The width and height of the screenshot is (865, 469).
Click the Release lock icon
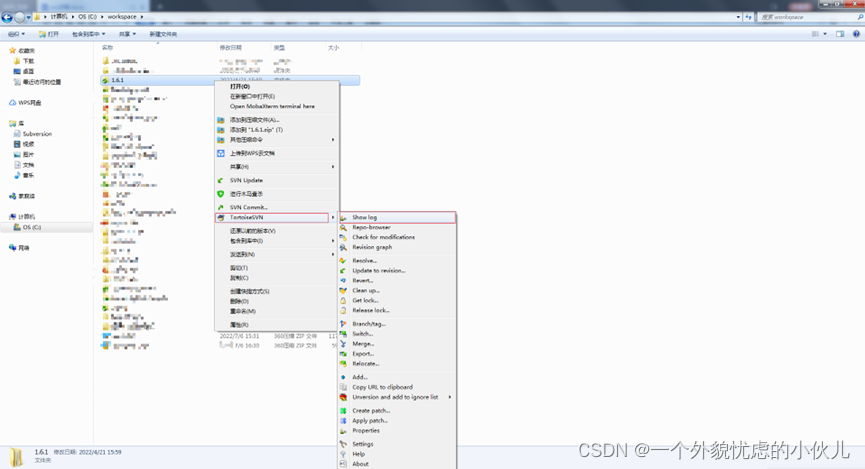coord(343,311)
